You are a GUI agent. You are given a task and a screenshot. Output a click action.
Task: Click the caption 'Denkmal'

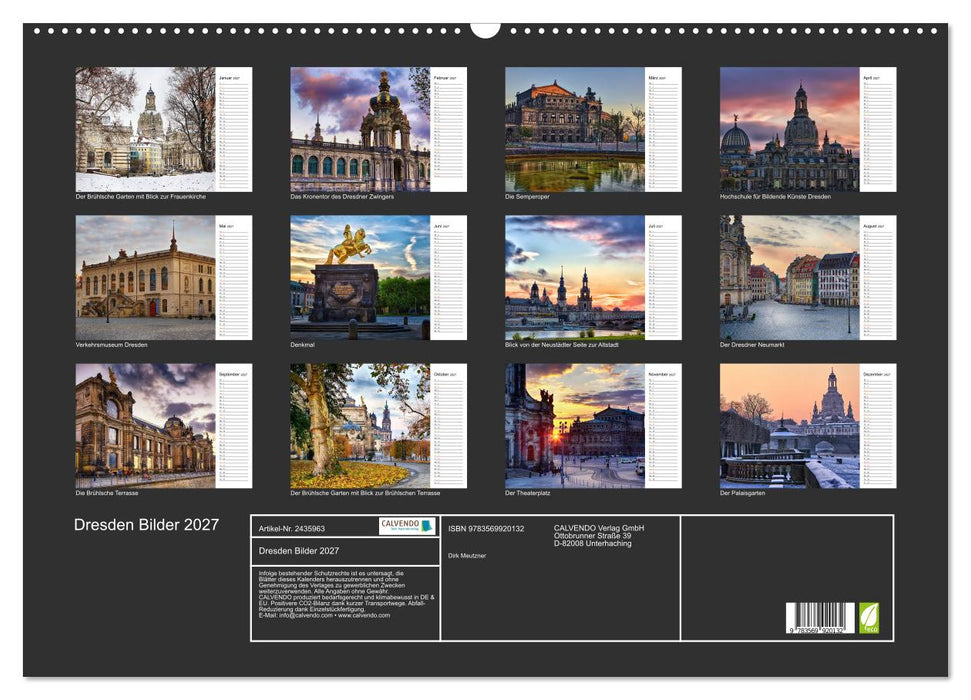tap(302, 344)
